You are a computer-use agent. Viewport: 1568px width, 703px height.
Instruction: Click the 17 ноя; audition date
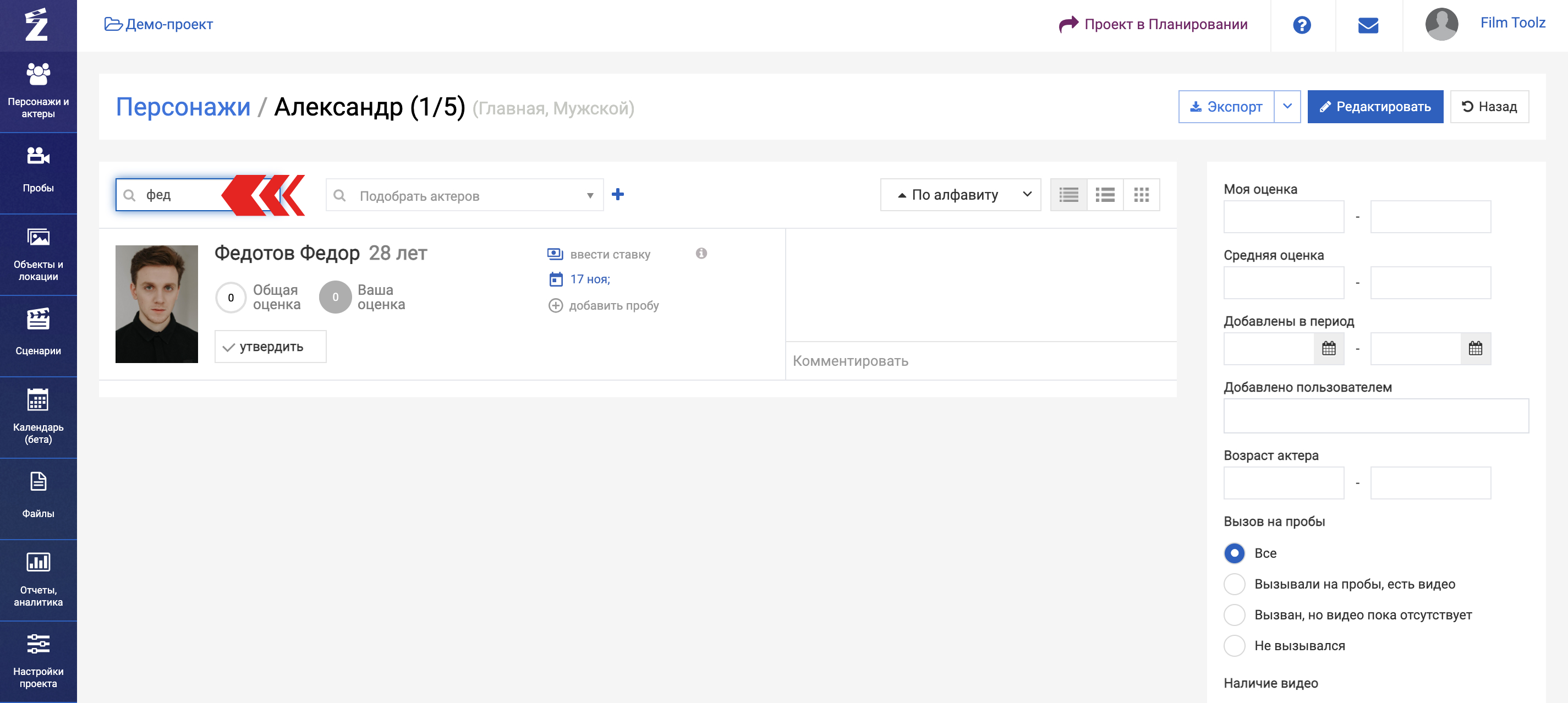pos(590,279)
